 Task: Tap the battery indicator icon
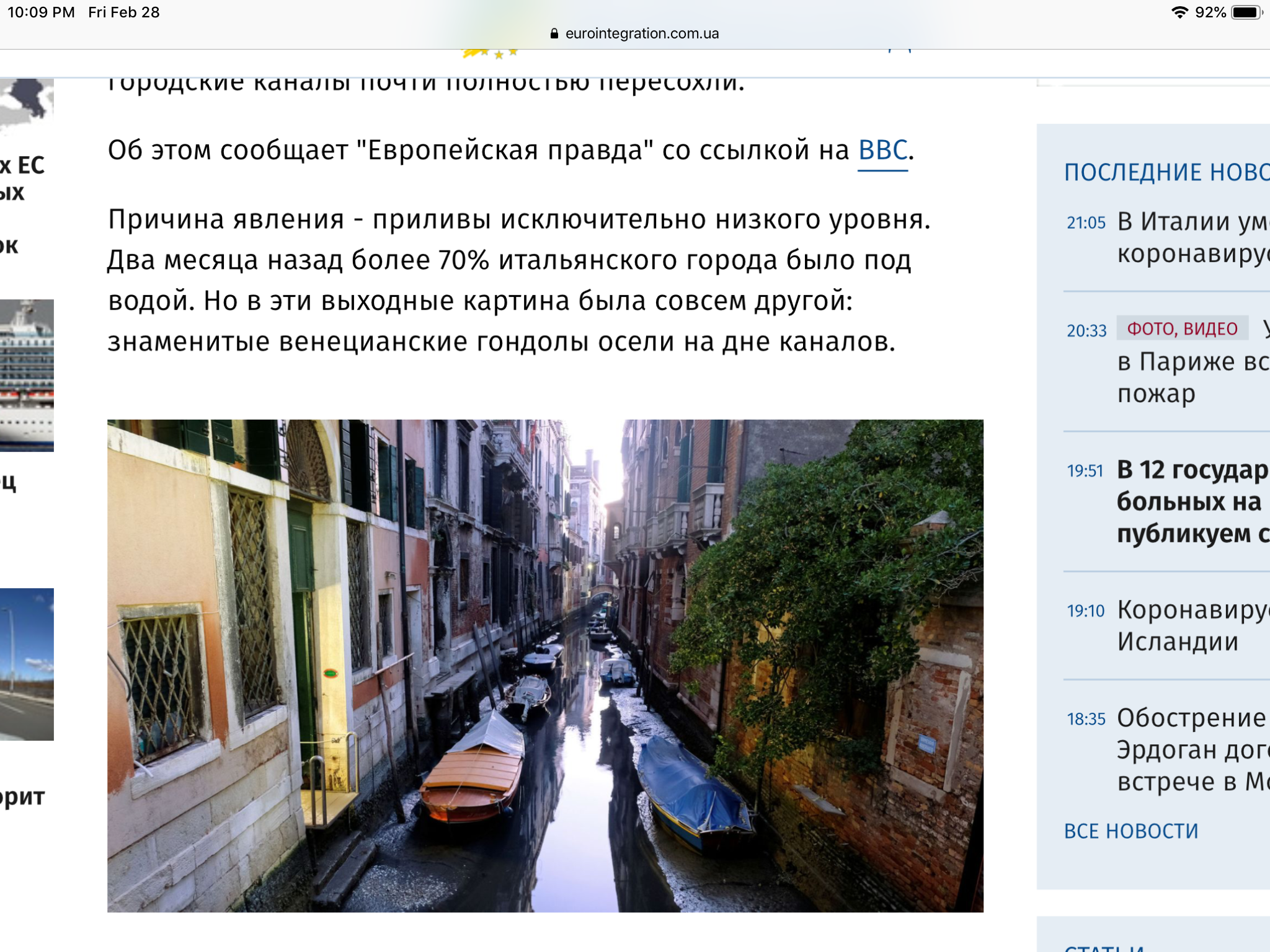pyautogui.click(x=1248, y=12)
